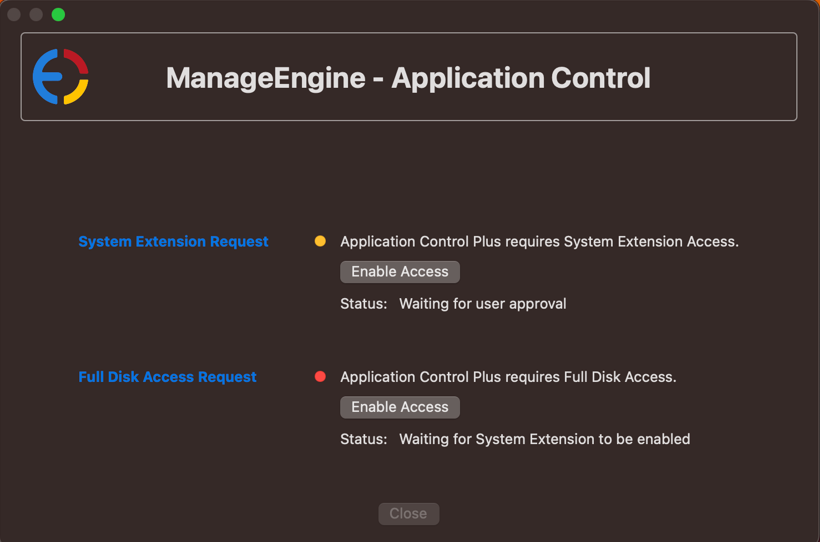Click the Close button at the bottom
The height and width of the screenshot is (542, 820).
(408, 513)
